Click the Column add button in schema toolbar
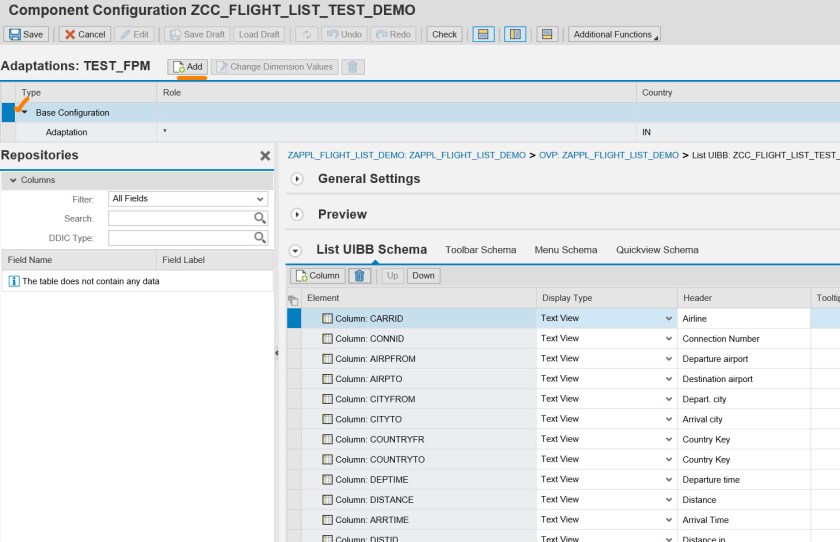The height and width of the screenshot is (542, 840). (317, 275)
